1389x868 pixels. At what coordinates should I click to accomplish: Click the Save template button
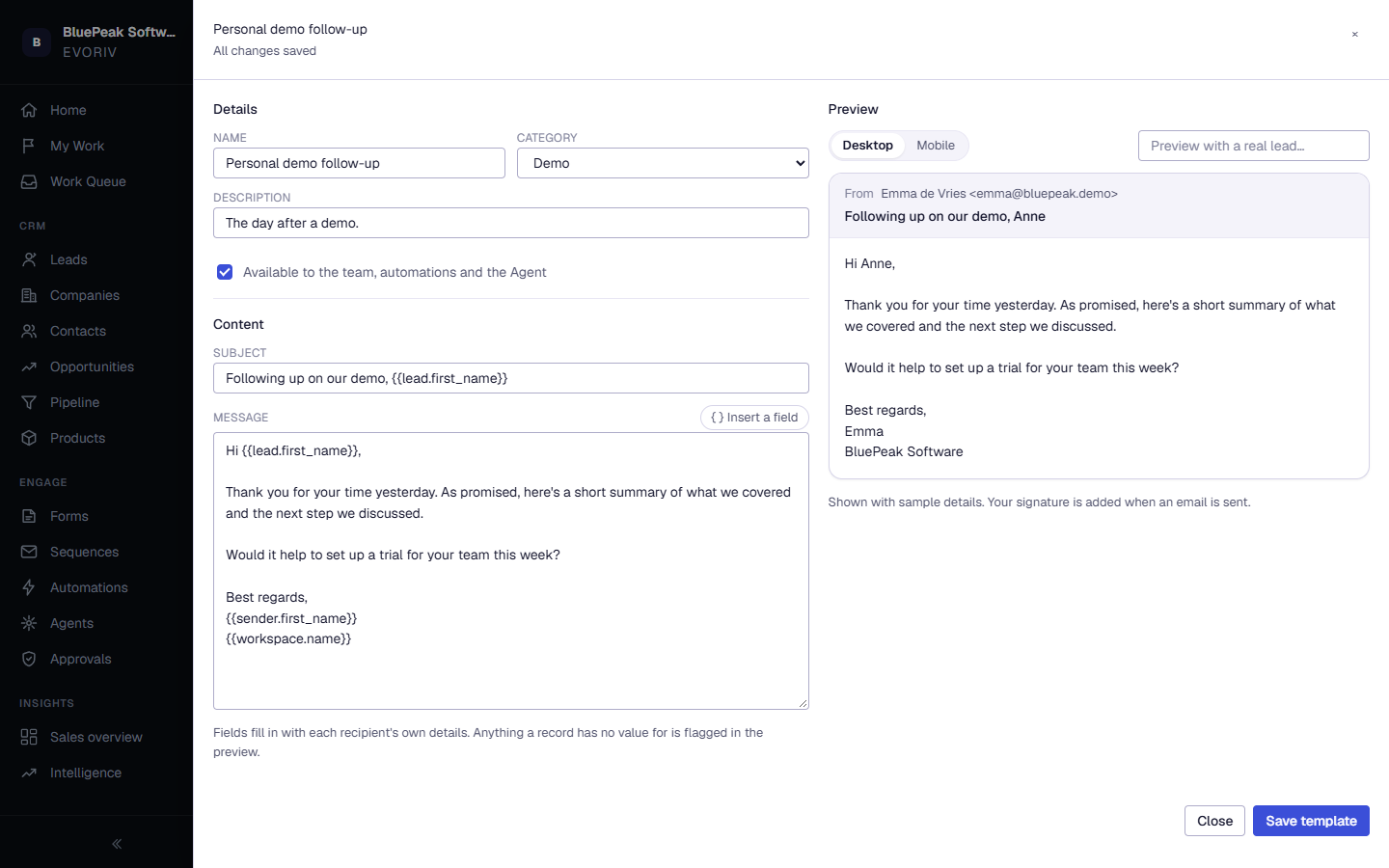1311,821
